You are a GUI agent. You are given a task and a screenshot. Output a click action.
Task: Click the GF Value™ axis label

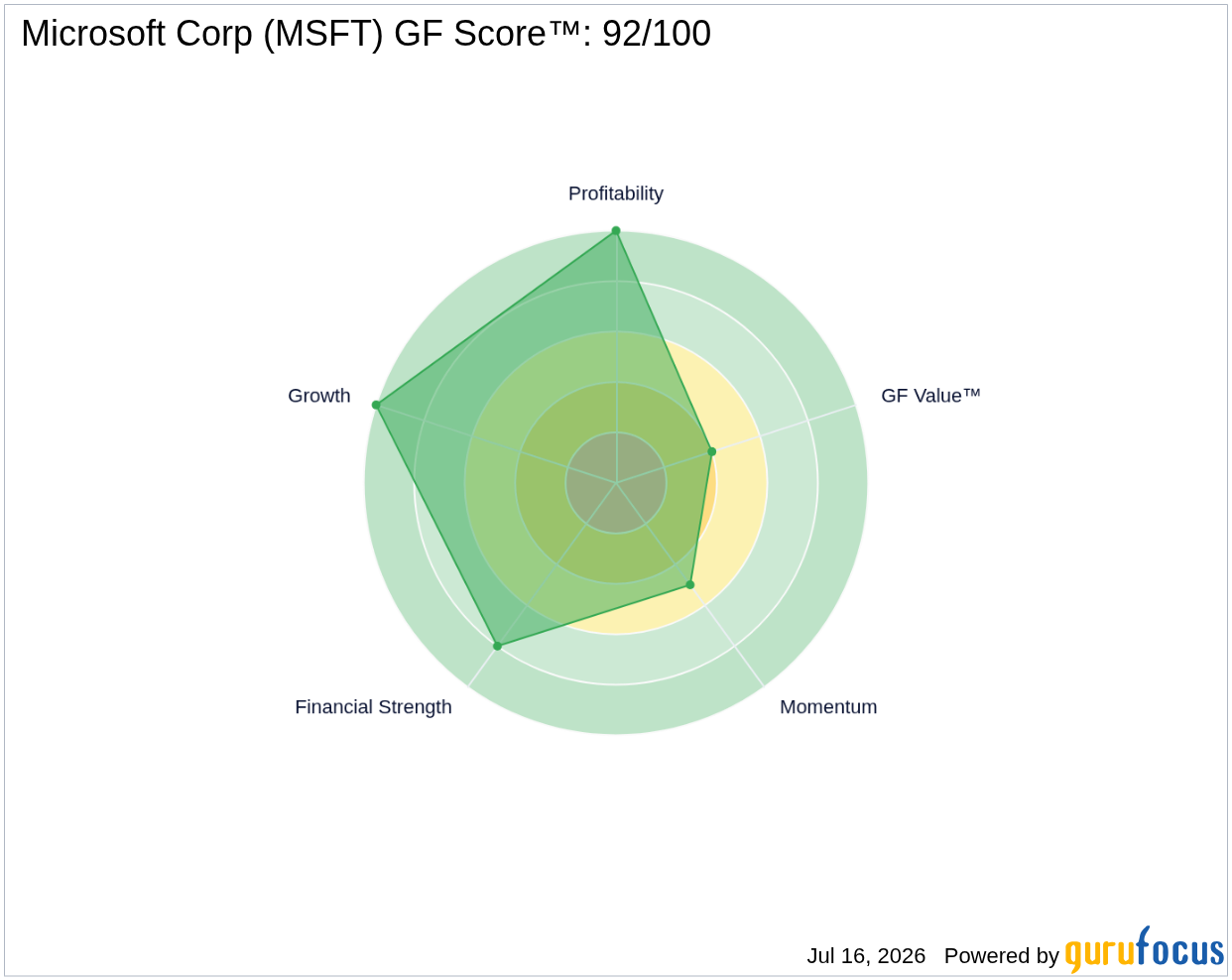coord(930,396)
